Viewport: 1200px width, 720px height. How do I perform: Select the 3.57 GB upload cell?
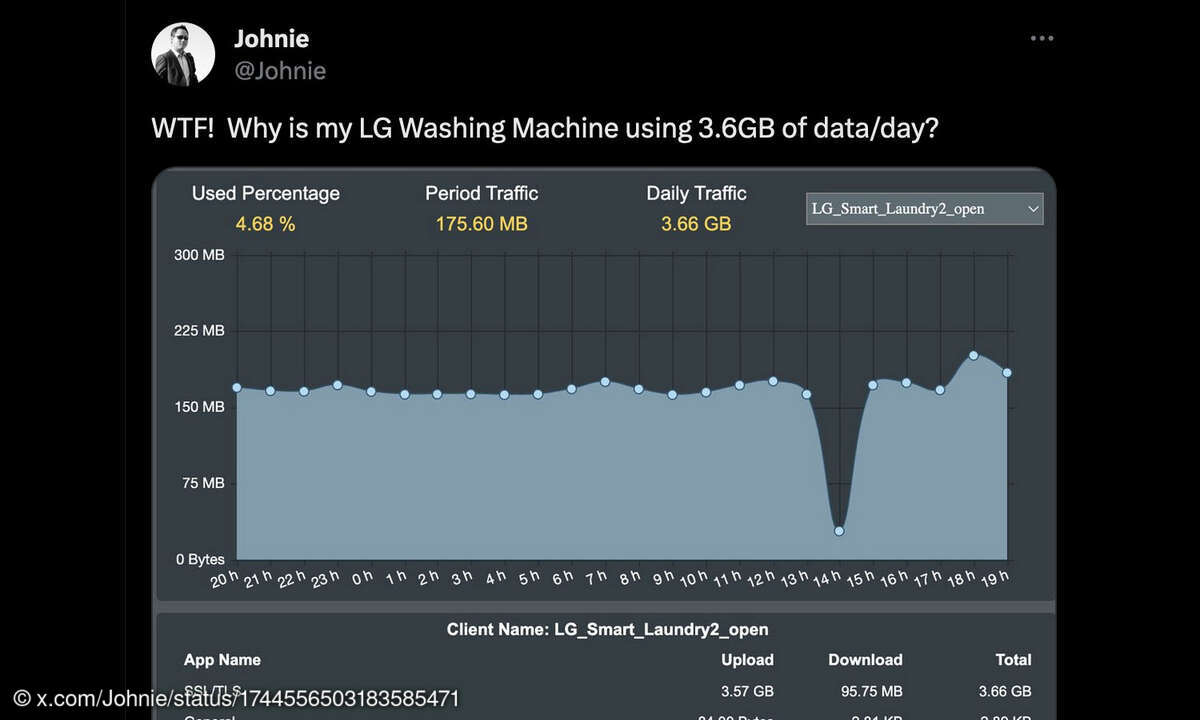(748, 691)
